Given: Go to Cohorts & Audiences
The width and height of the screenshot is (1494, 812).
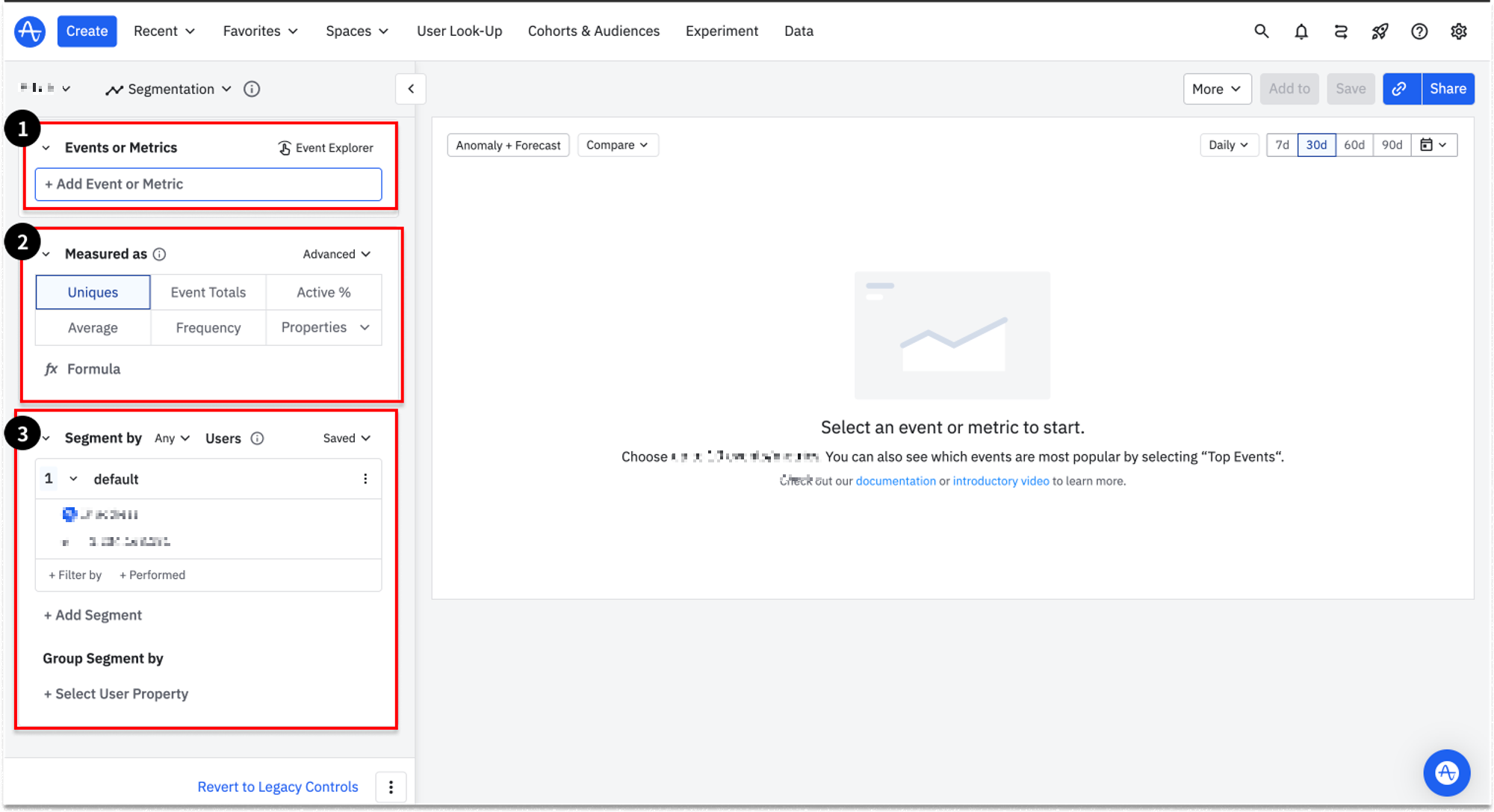Looking at the screenshot, I should (593, 31).
